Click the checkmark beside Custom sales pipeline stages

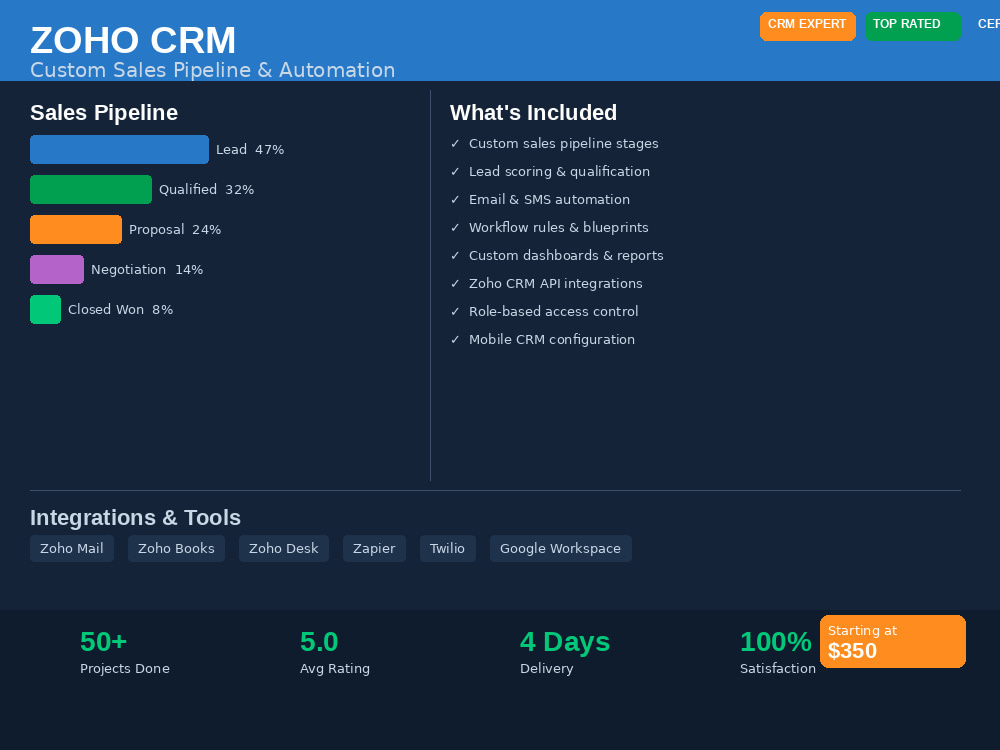coord(455,143)
